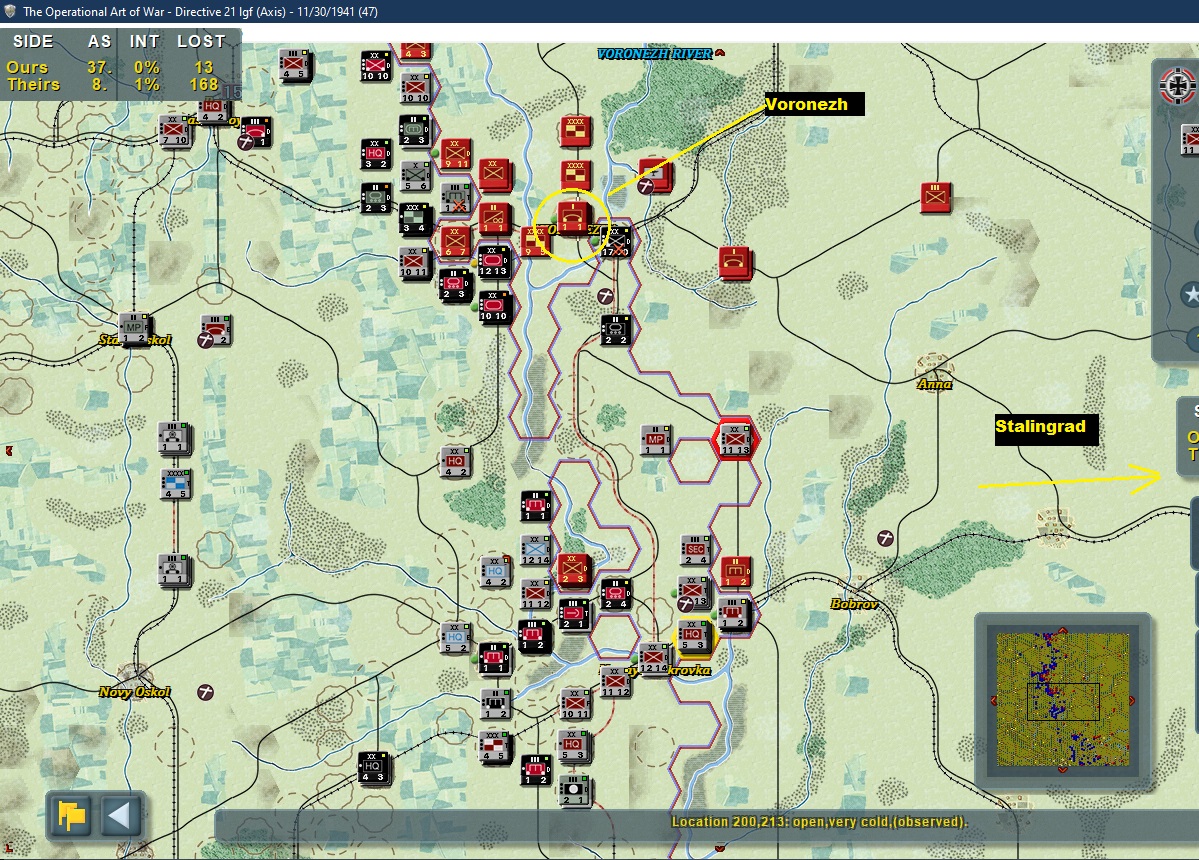Click the minimap top scroll arrow
Image resolution: width=1199 pixels, height=860 pixels.
coord(1063,631)
